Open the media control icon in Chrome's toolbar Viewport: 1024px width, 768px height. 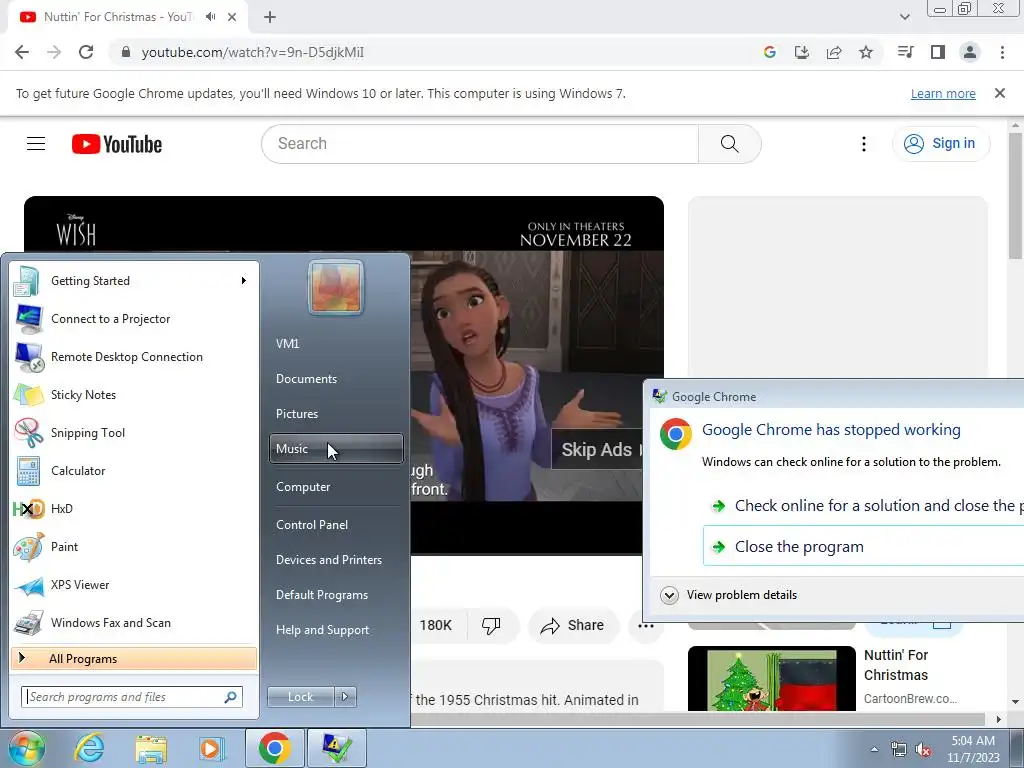[906, 52]
